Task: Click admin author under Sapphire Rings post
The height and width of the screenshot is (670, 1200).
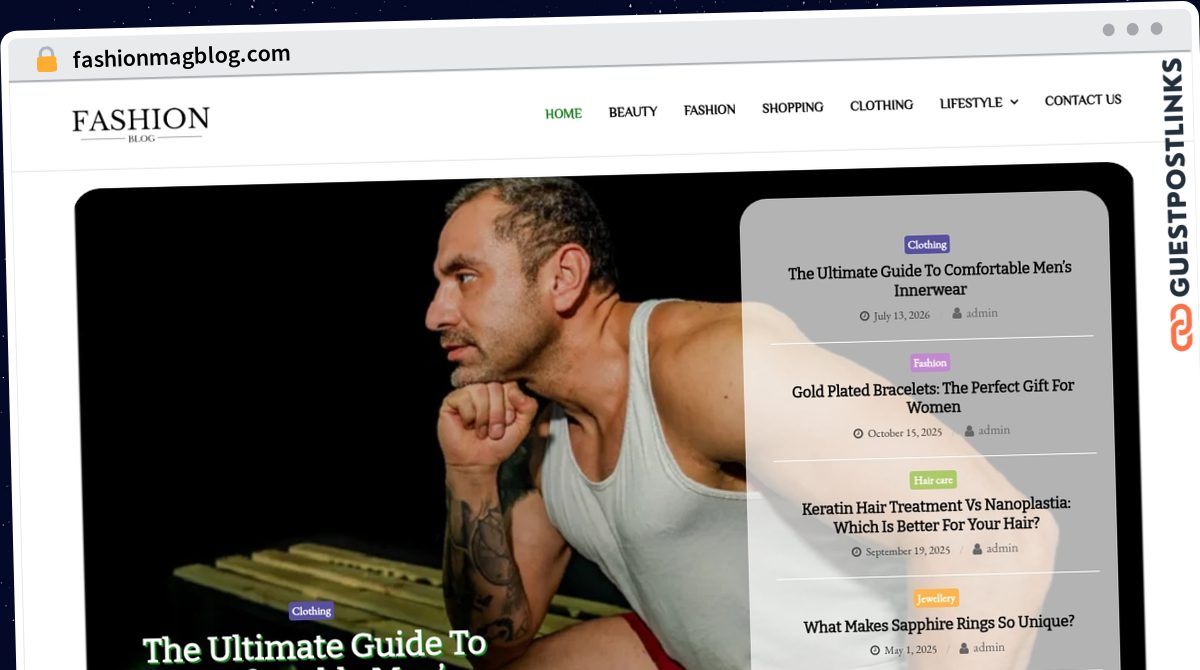Action: coord(989,647)
